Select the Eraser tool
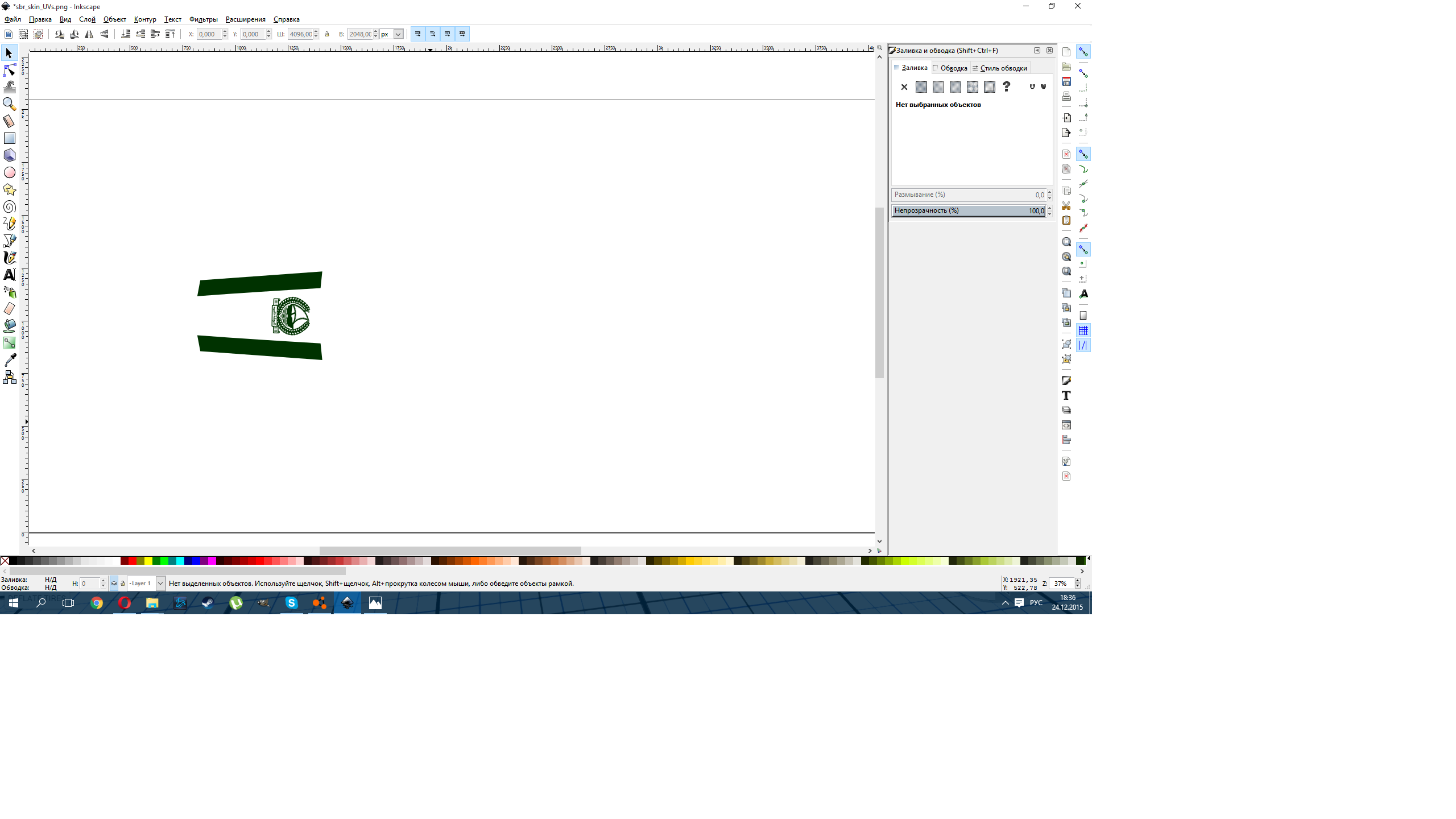The width and height of the screenshot is (1456, 819). (9, 309)
